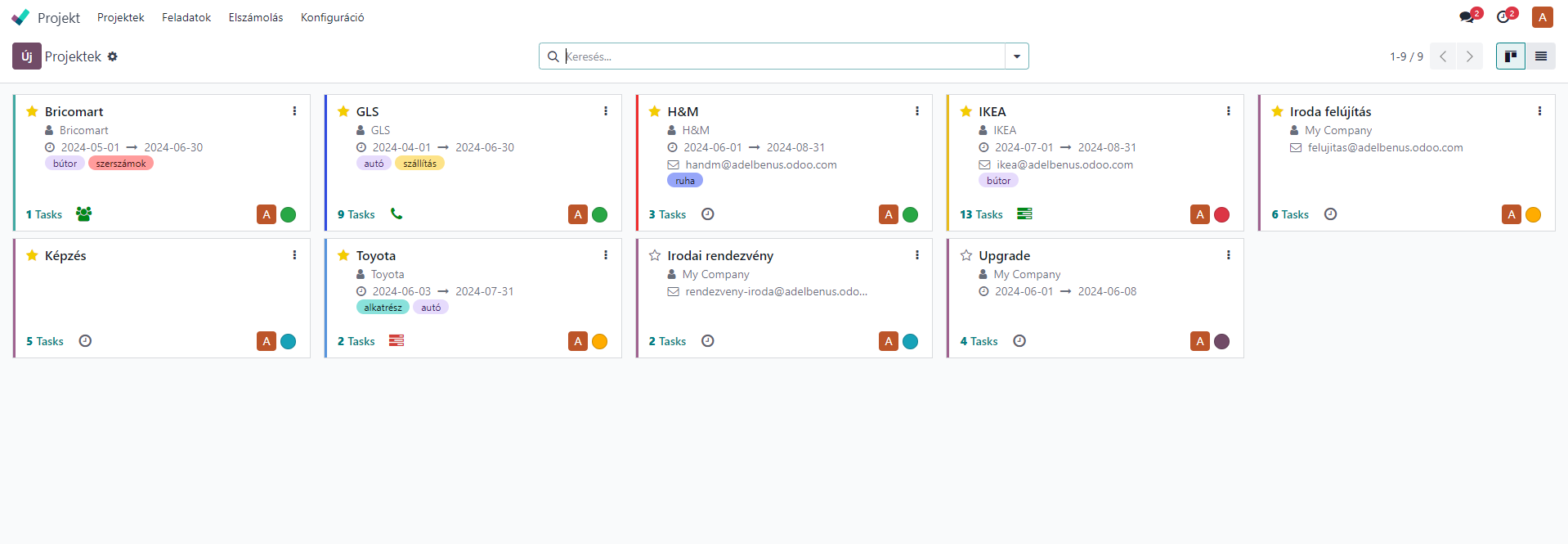Click the red list activity icon on Toyota

click(396, 340)
